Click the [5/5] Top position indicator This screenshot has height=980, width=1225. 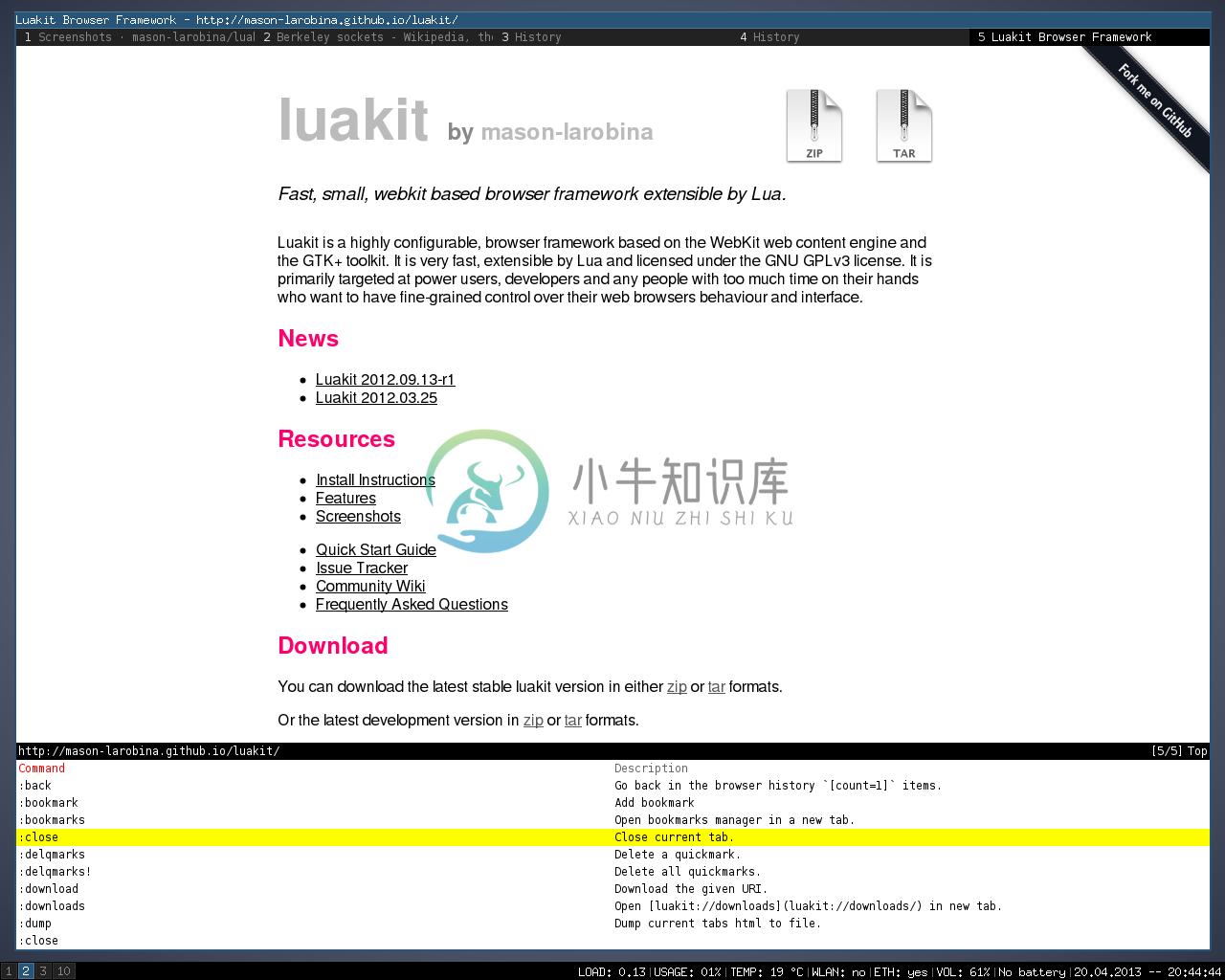click(1179, 751)
